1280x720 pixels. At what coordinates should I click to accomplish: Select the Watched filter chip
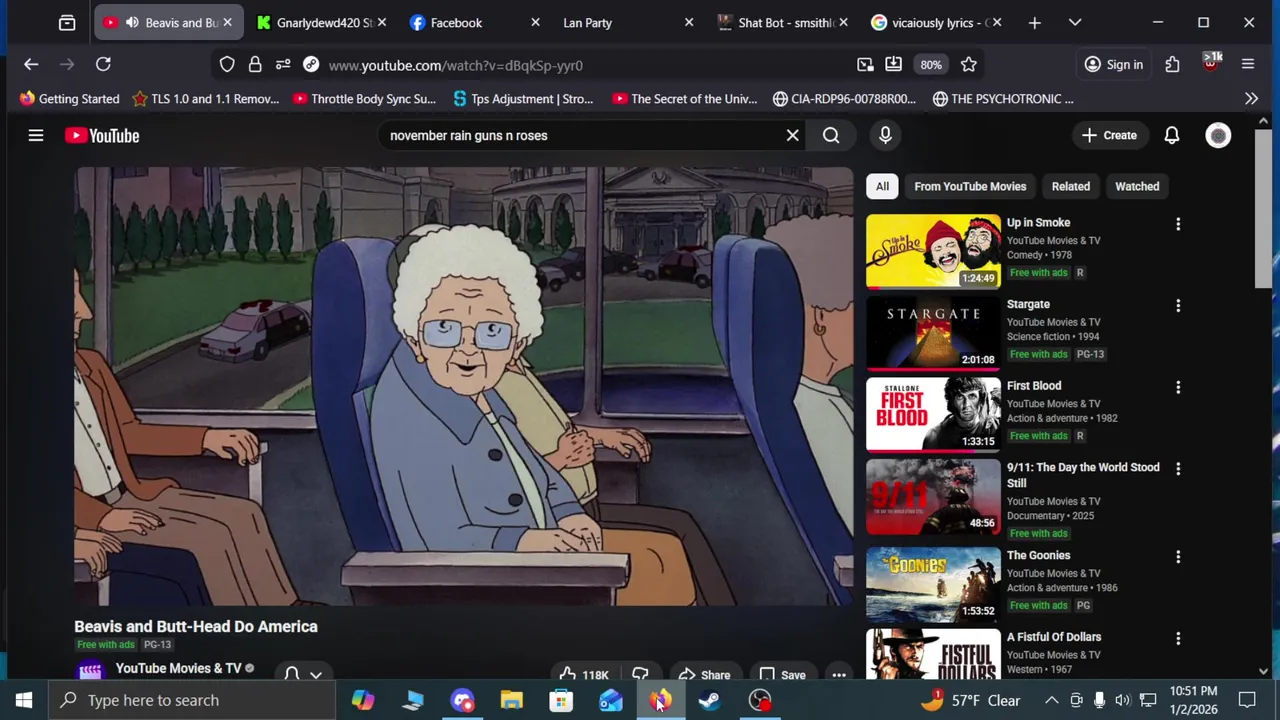(x=1137, y=186)
